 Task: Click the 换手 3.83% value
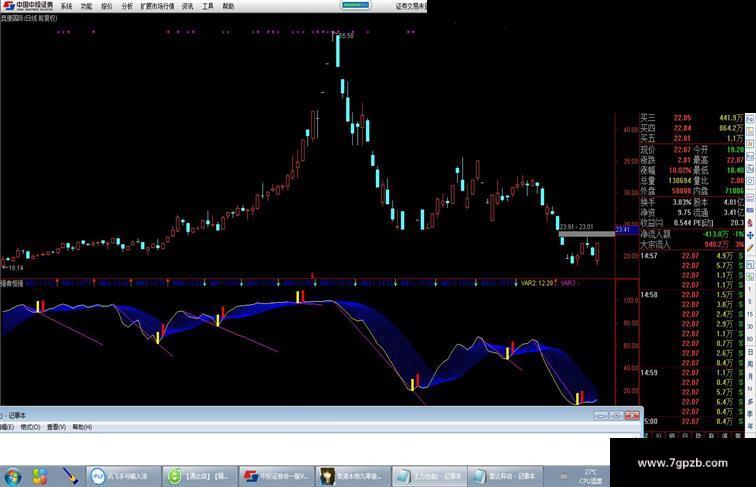682,203
